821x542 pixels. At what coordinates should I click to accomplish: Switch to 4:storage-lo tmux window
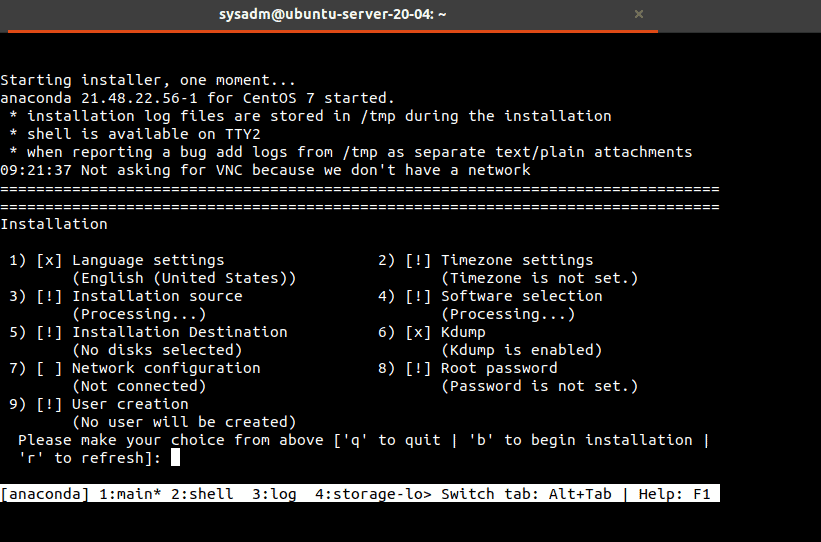tap(373, 494)
